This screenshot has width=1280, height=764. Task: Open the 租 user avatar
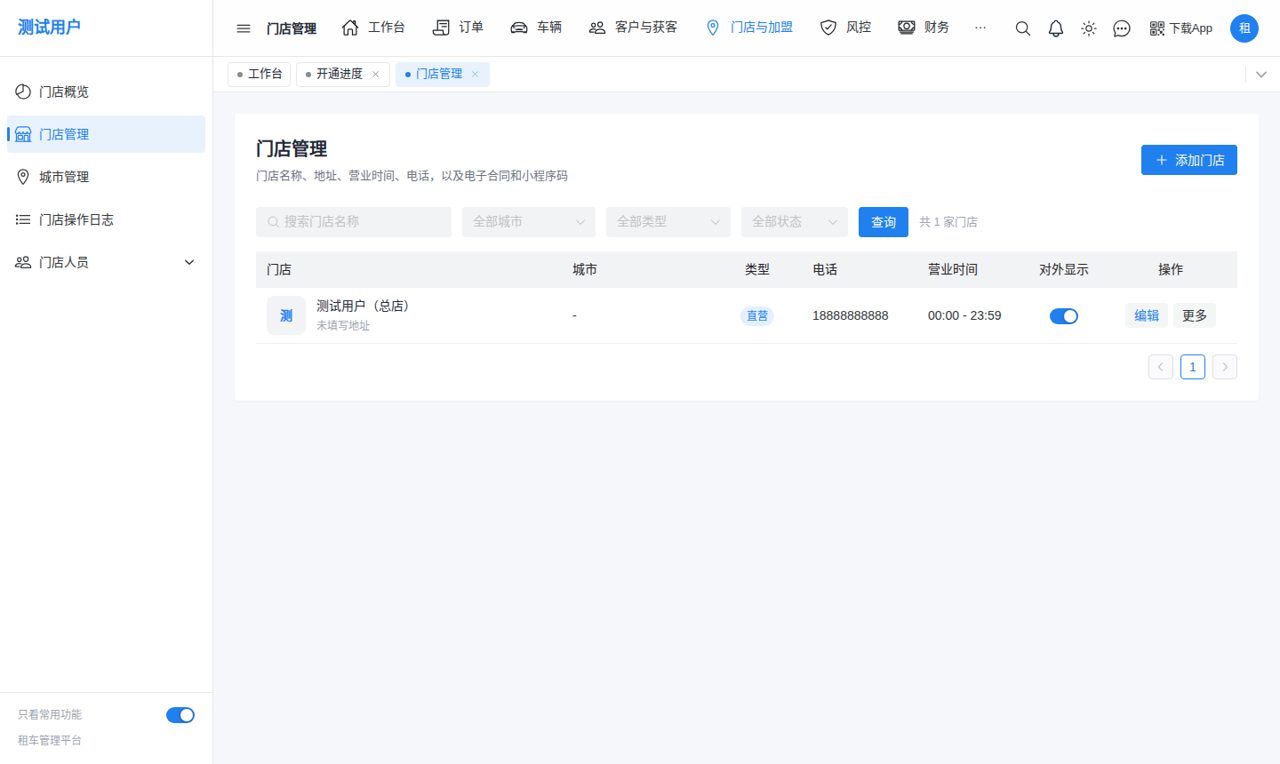(x=1244, y=28)
